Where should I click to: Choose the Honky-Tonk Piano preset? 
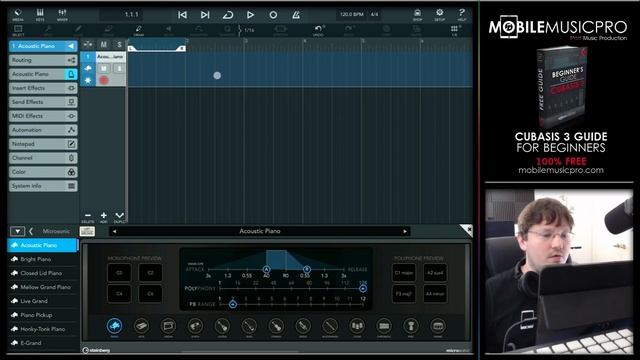pos(43,329)
